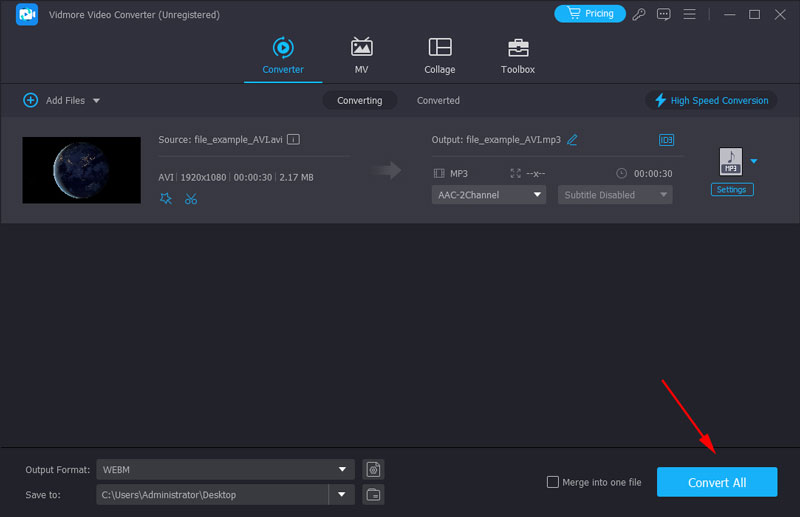Viewport: 800px width, 517px height.
Task: Click the star-shaped edit effects icon
Action: coord(166,199)
